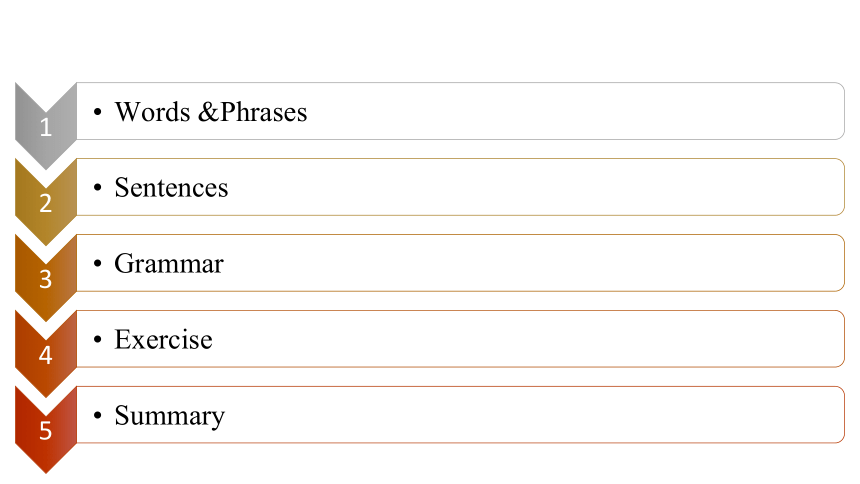Click the bullet before Sentences
This screenshot has height=484, width=860.
(98, 188)
